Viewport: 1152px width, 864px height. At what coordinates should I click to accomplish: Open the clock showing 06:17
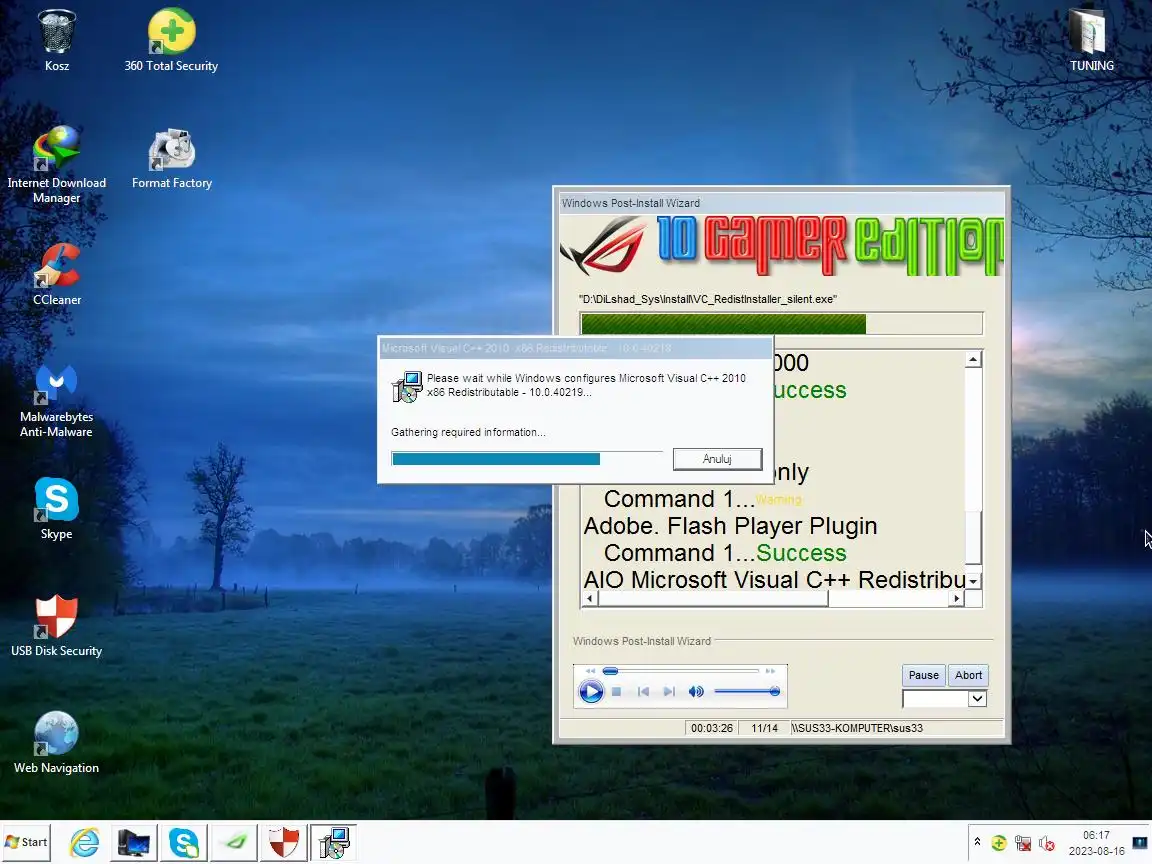[x=1096, y=843]
